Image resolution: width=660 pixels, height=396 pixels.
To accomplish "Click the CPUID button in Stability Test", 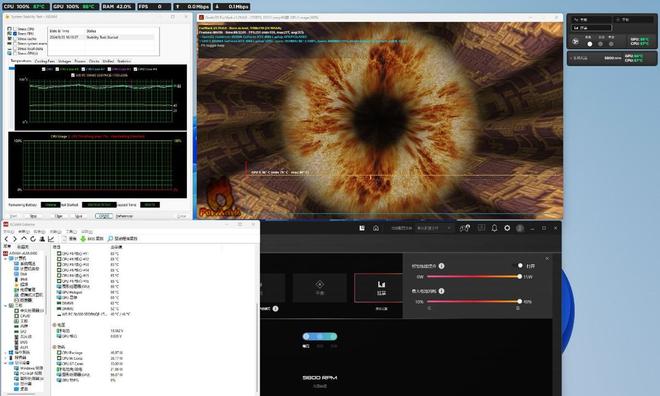I will coord(104,216).
